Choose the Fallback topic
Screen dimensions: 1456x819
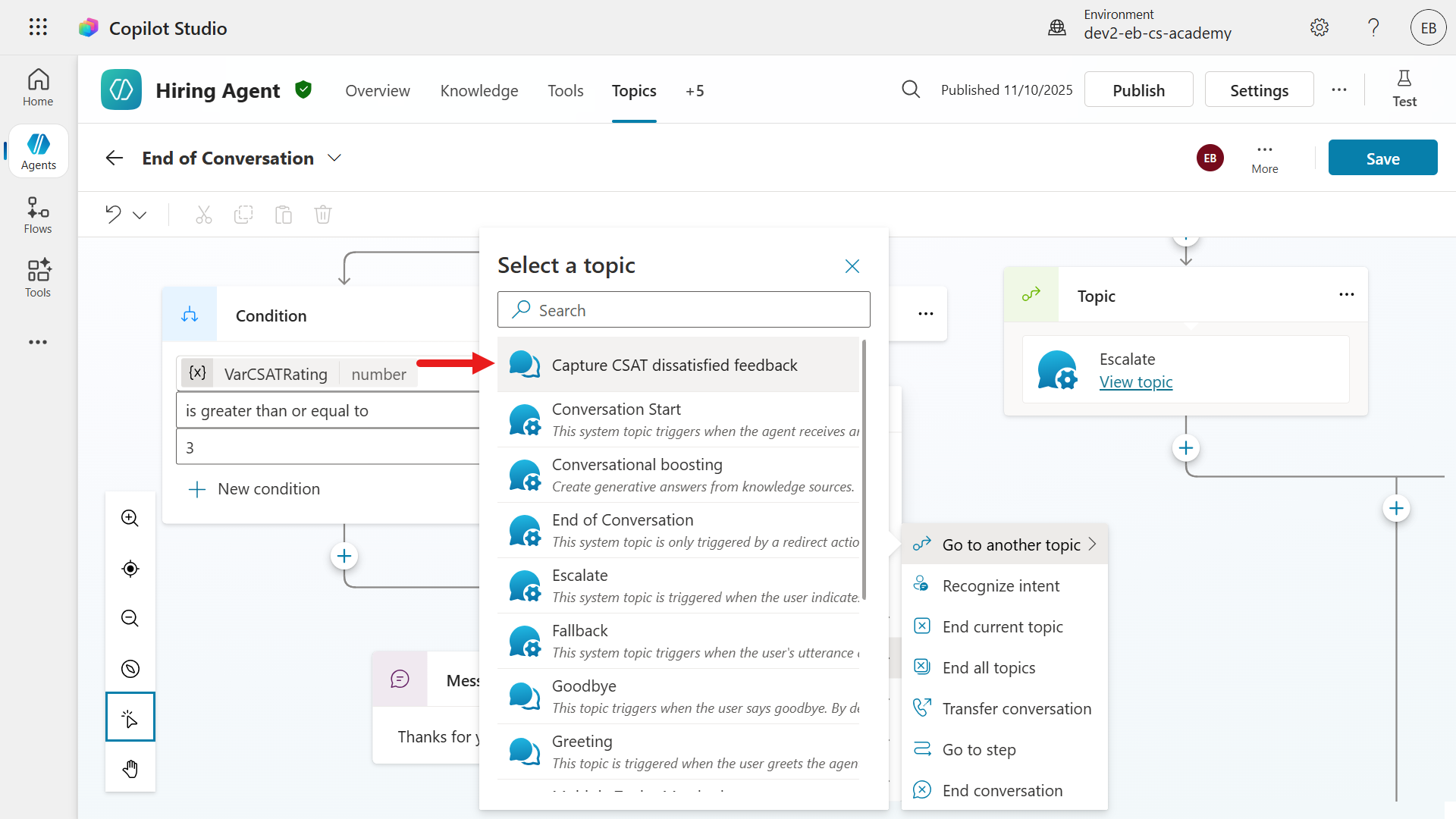[679, 641]
